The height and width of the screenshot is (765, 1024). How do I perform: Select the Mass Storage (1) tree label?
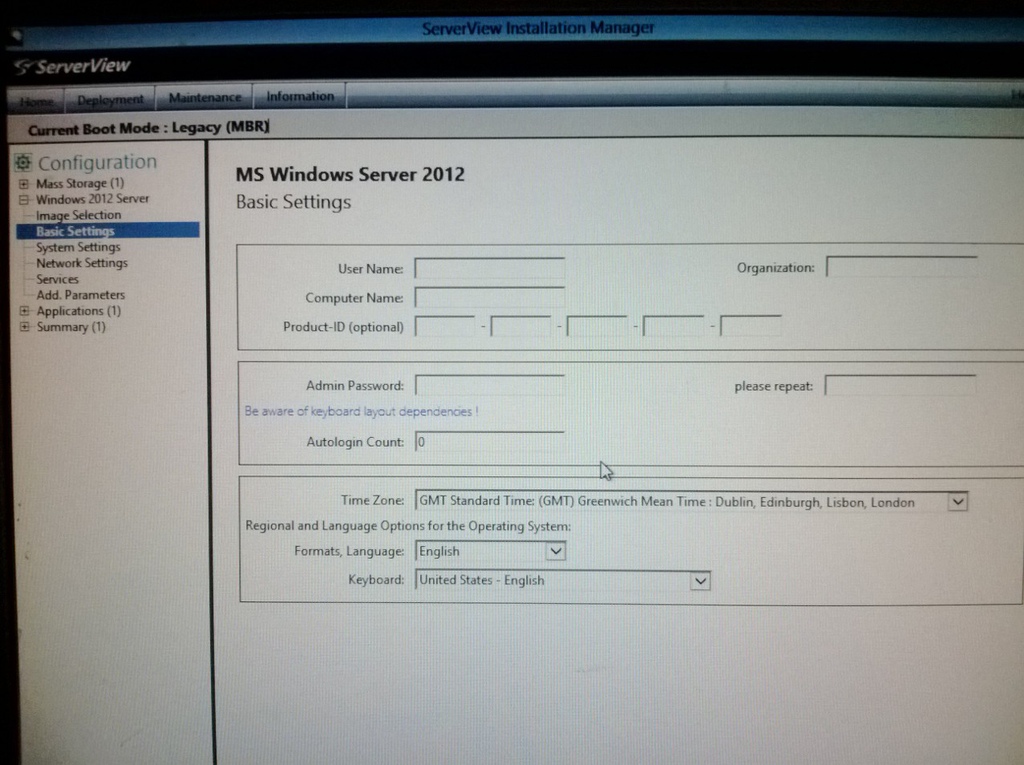80,184
